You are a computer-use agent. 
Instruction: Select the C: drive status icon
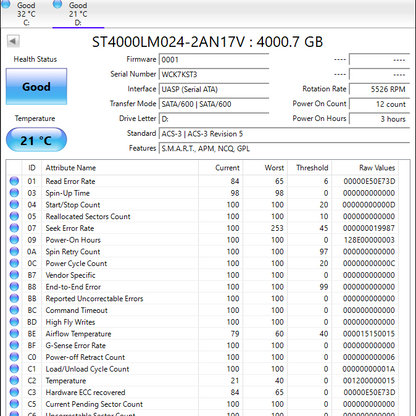6,4
